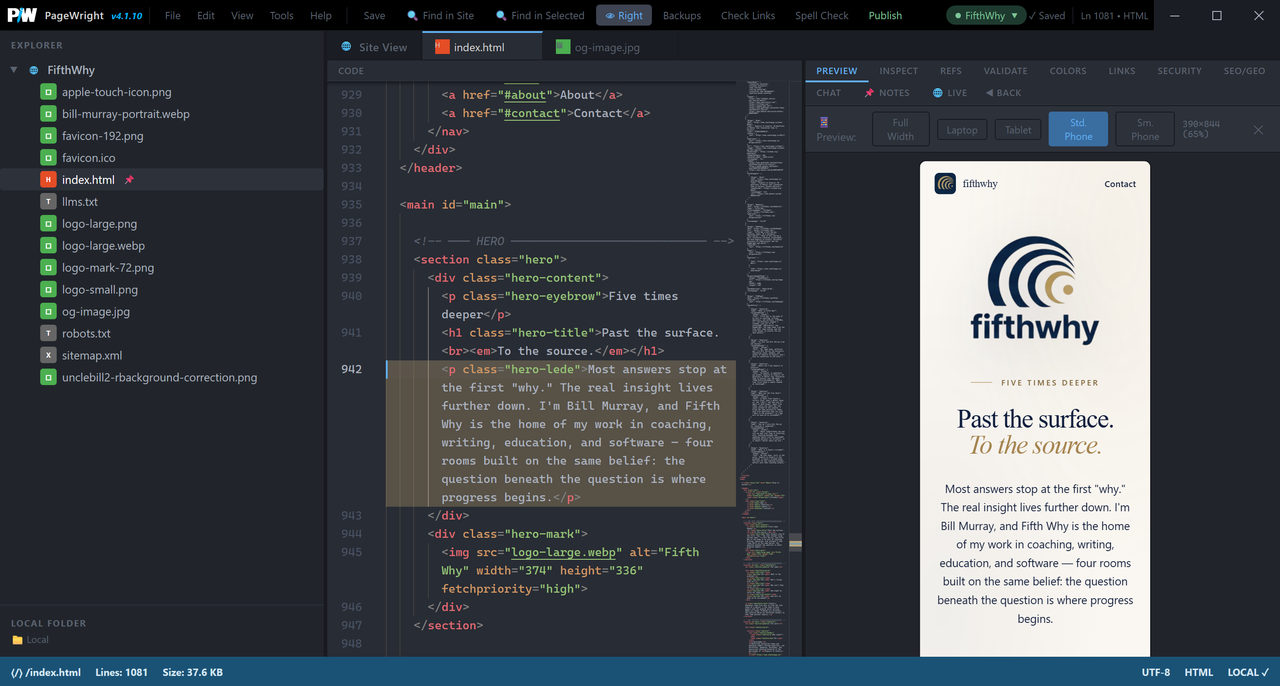Click the sitemap.xml file icon

48,356
